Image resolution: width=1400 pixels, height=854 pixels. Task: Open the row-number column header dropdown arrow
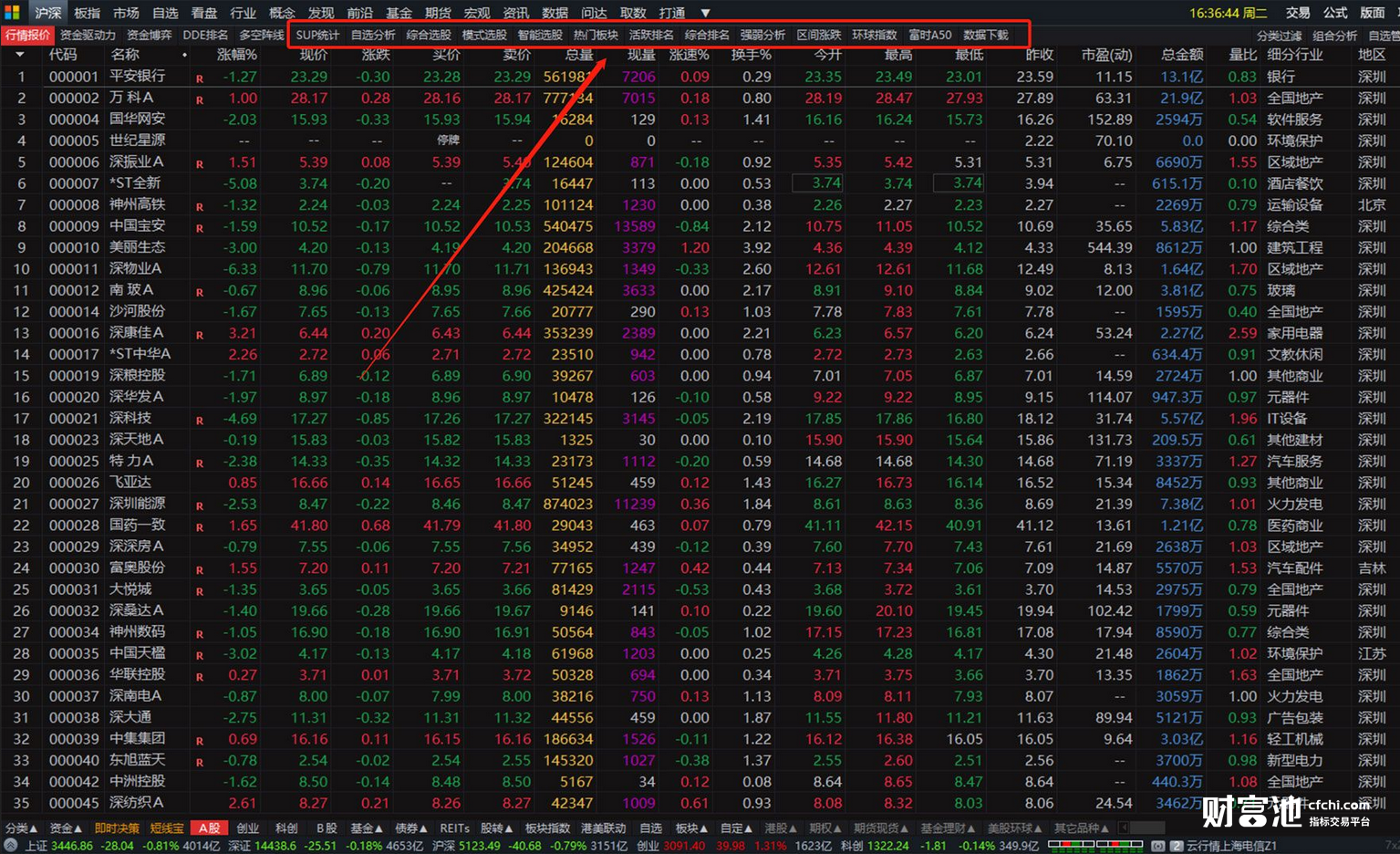20,55
